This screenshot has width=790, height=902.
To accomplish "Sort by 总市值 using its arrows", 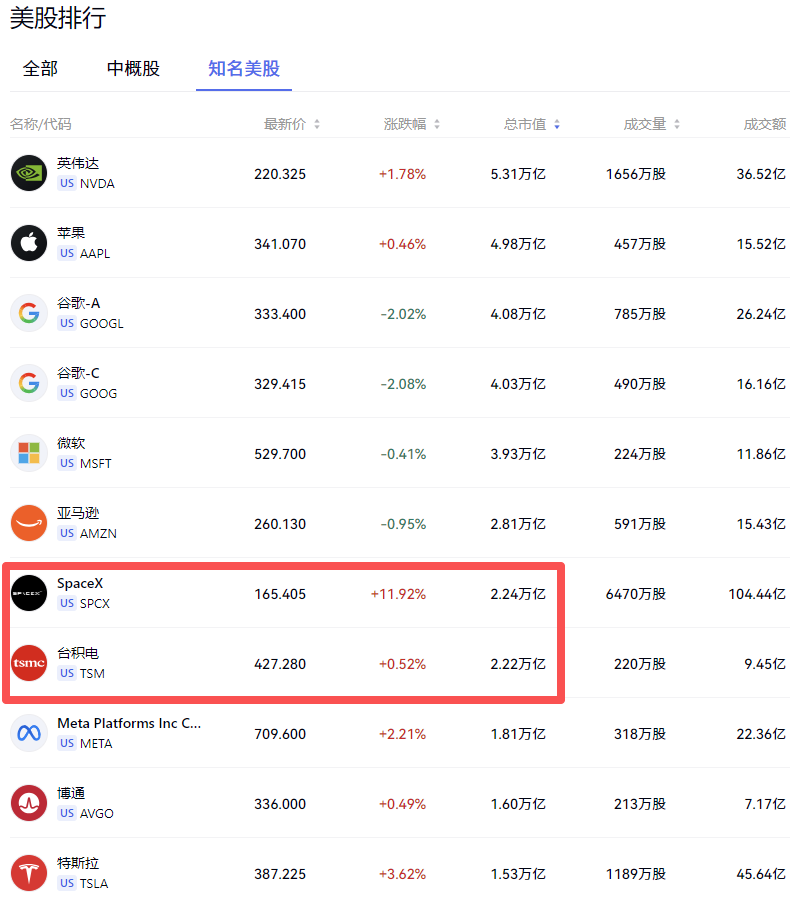I will coord(557,124).
